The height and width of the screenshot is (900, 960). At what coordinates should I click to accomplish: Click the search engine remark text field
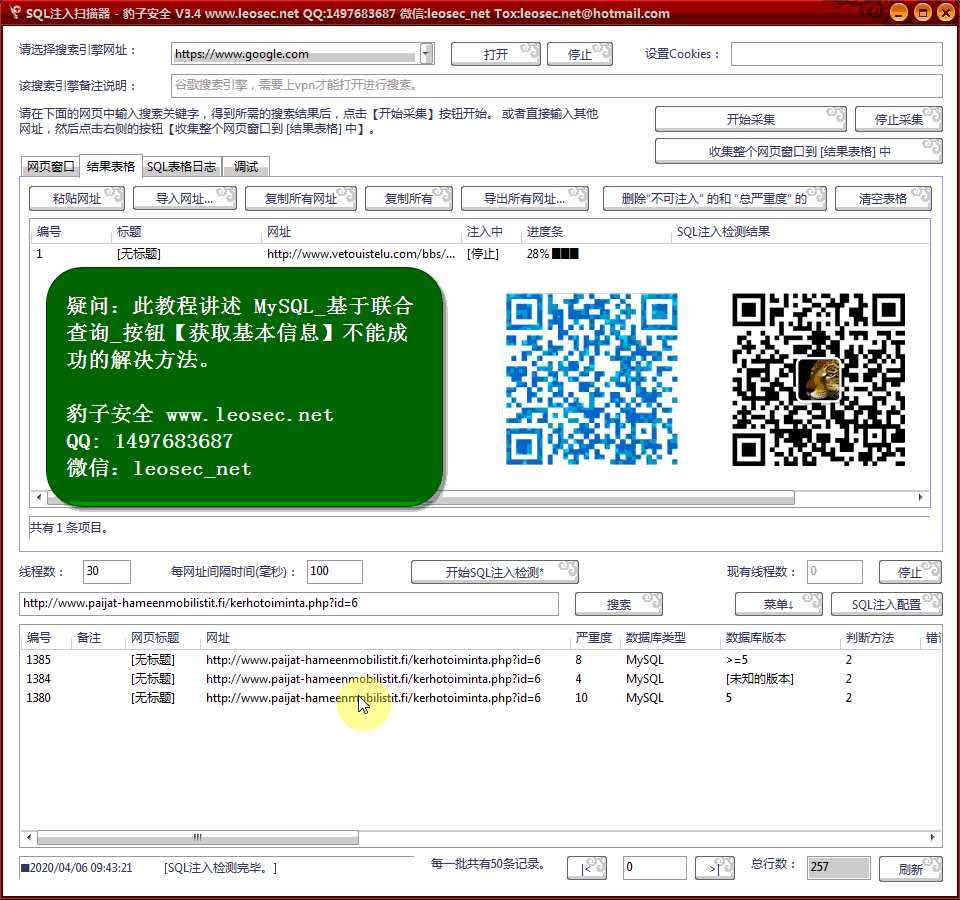[x=556, y=85]
